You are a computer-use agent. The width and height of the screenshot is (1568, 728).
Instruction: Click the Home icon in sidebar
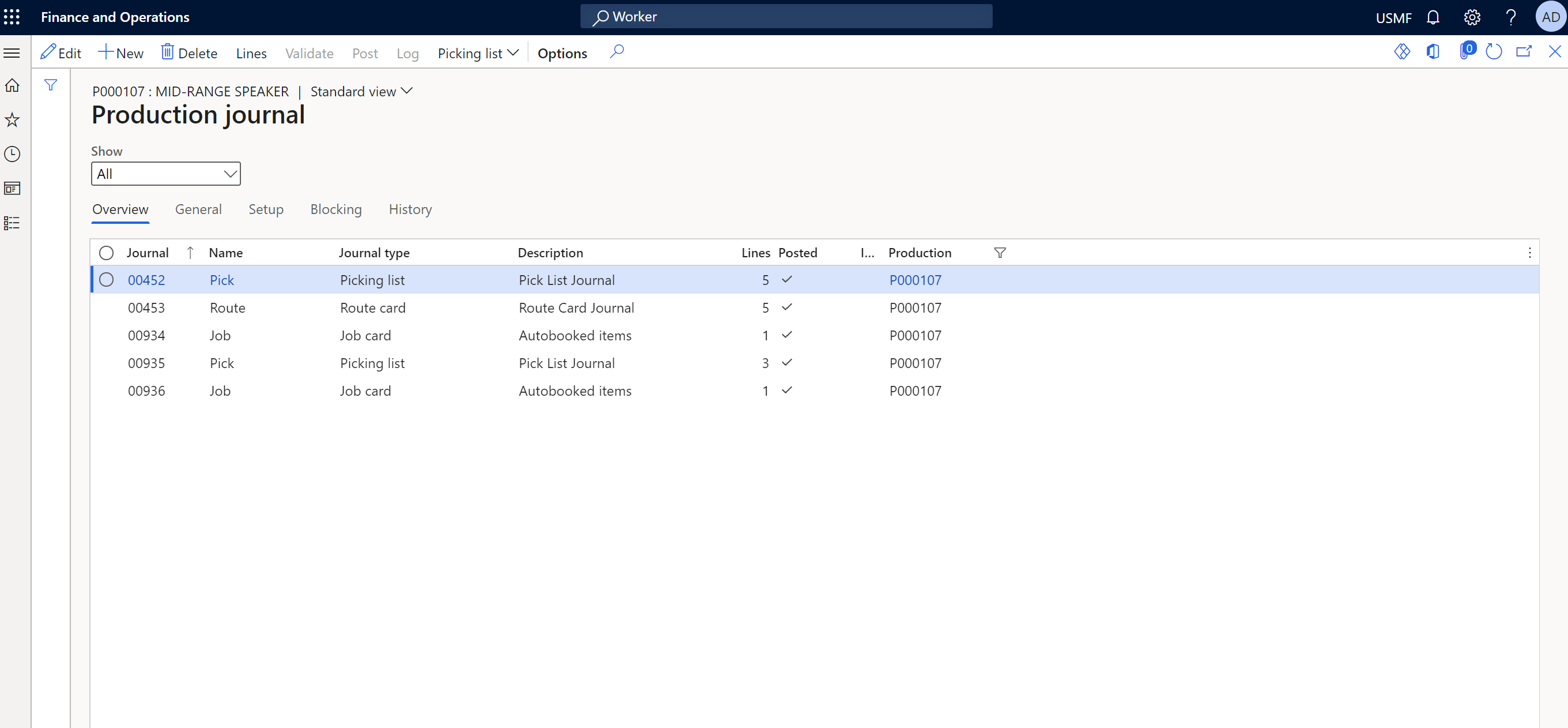coord(12,85)
